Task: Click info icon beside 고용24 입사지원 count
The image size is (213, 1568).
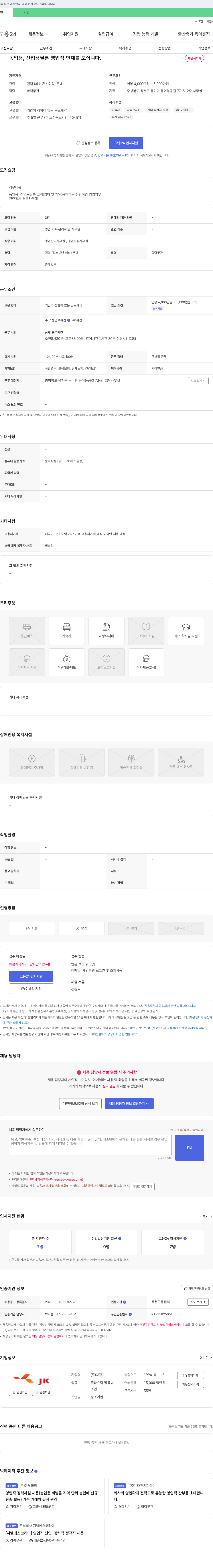Action: click(x=185, y=1239)
